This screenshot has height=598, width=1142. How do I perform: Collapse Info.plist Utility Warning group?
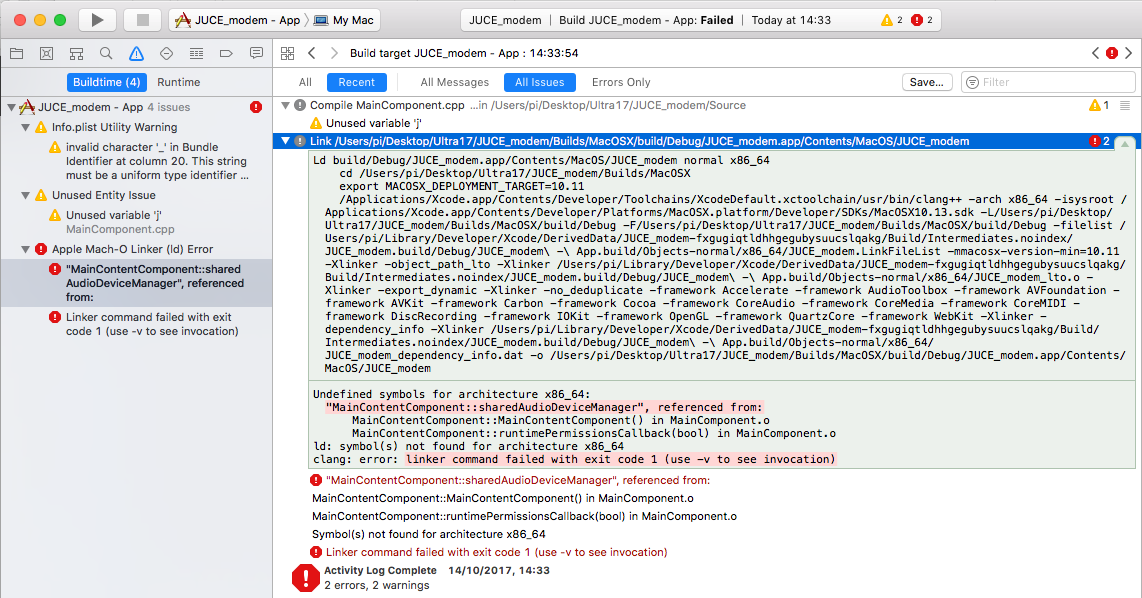point(25,127)
